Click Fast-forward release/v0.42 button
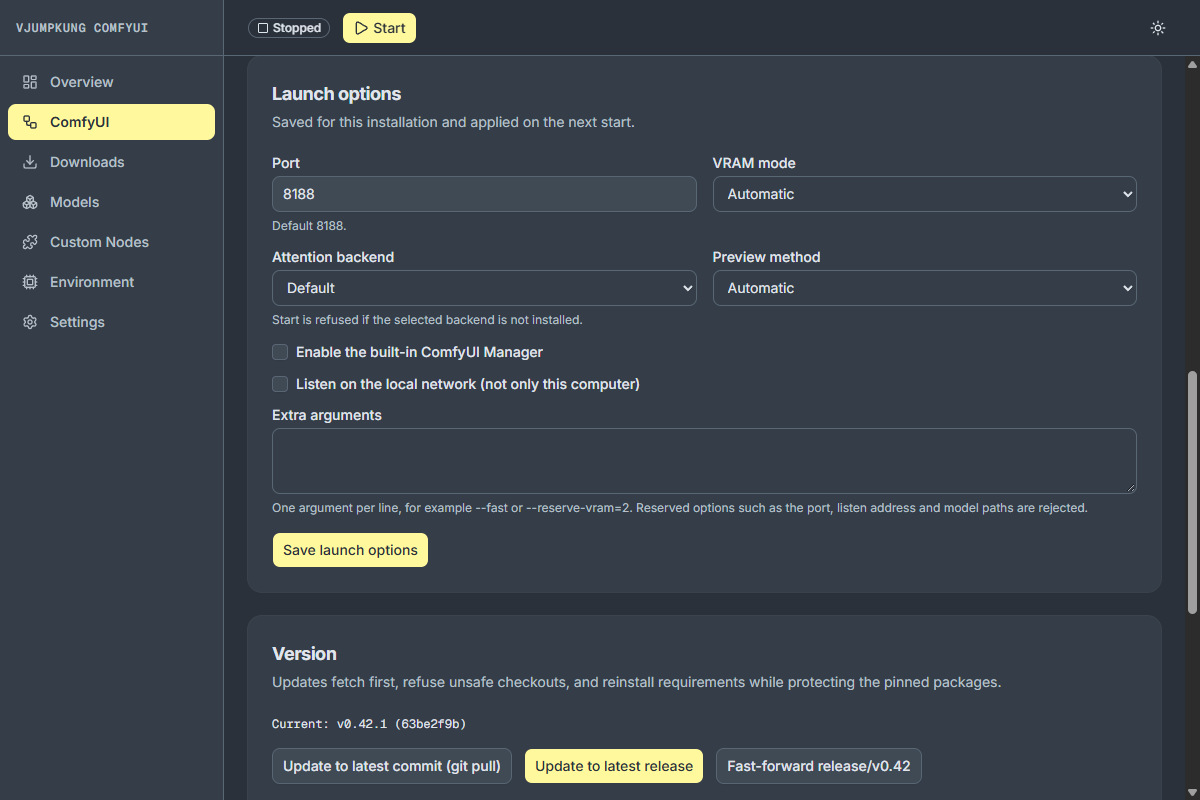The height and width of the screenshot is (800, 1200). click(x=819, y=766)
